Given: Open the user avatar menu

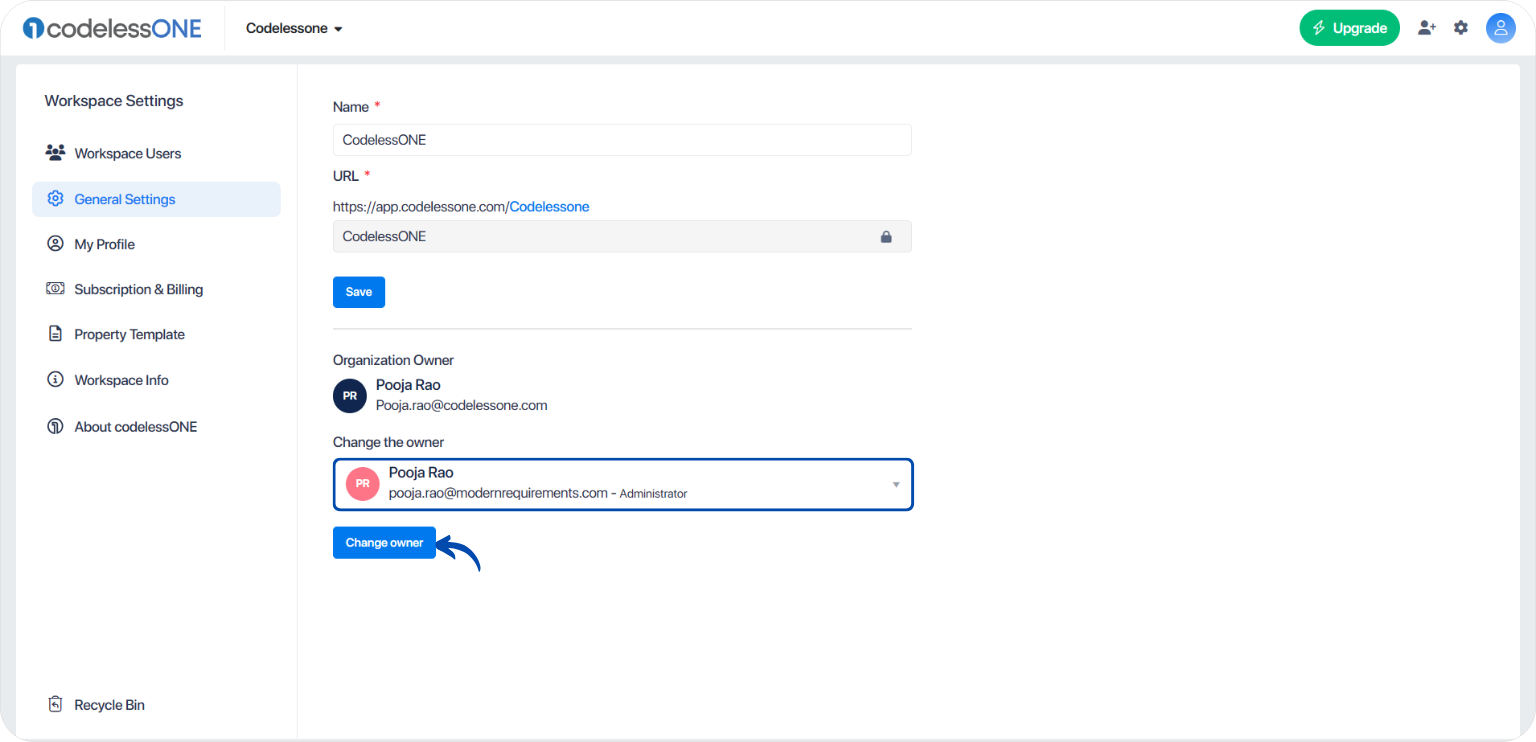Looking at the screenshot, I should point(1501,28).
